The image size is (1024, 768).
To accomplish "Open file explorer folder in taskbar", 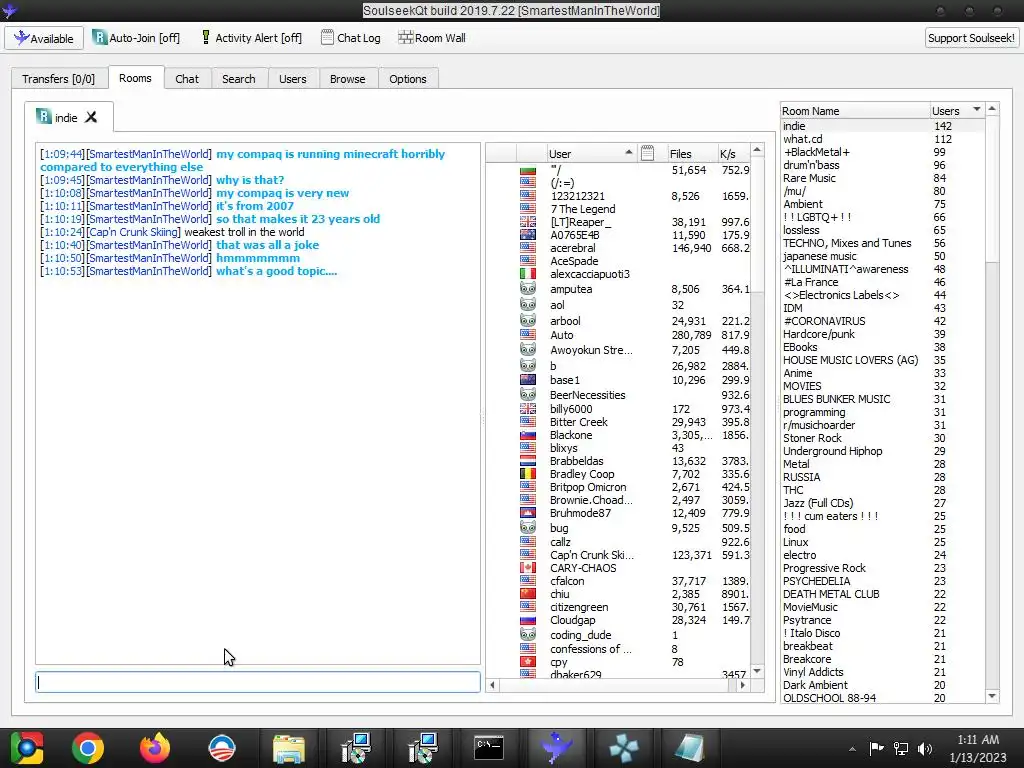I will pos(289,748).
